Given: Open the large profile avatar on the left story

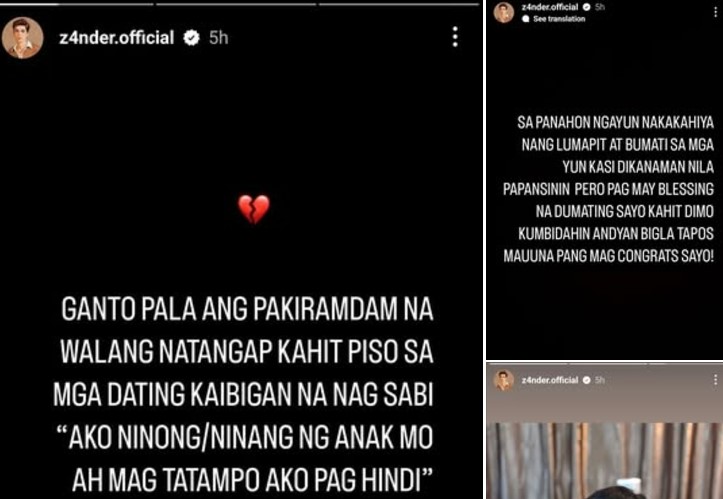Looking at the screenshot, I should (x=23, y=38).
